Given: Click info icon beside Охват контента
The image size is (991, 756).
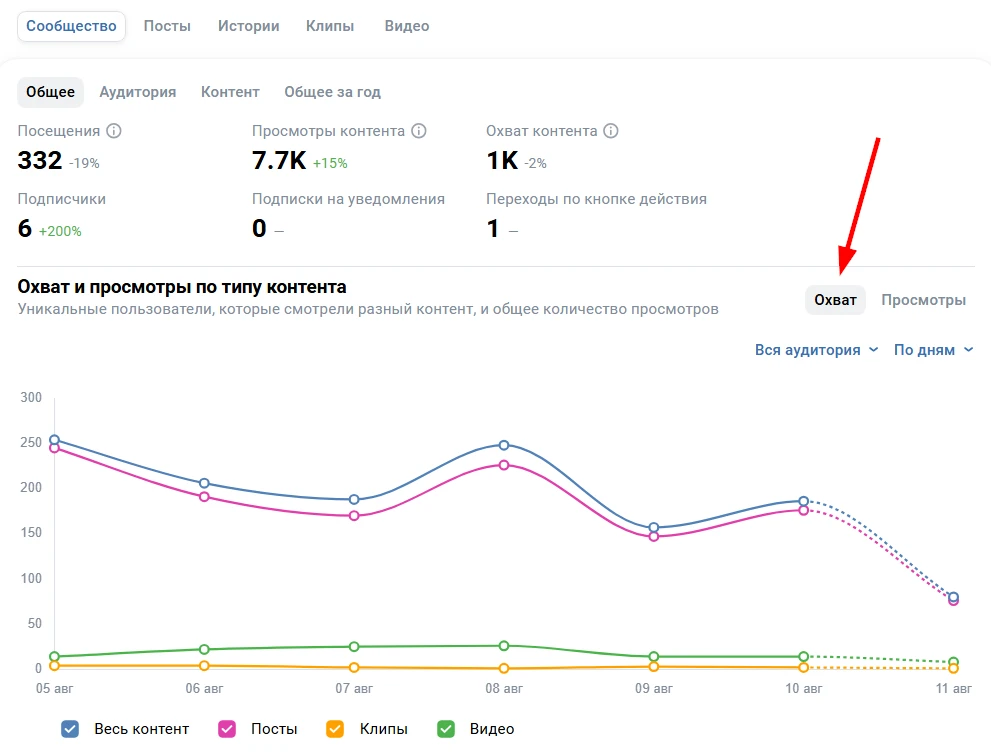Looking at the screenshot, I should coord(611,131).
